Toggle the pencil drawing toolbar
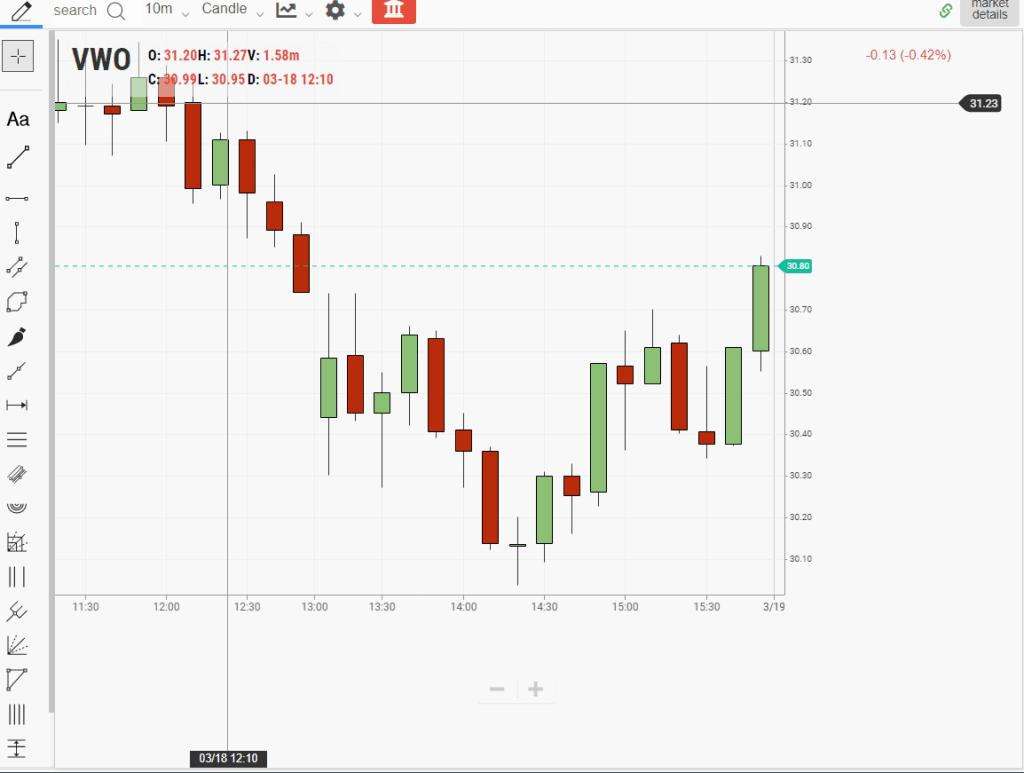The width and height of the screenshot is (1024, 773). [x=20, y=11]
